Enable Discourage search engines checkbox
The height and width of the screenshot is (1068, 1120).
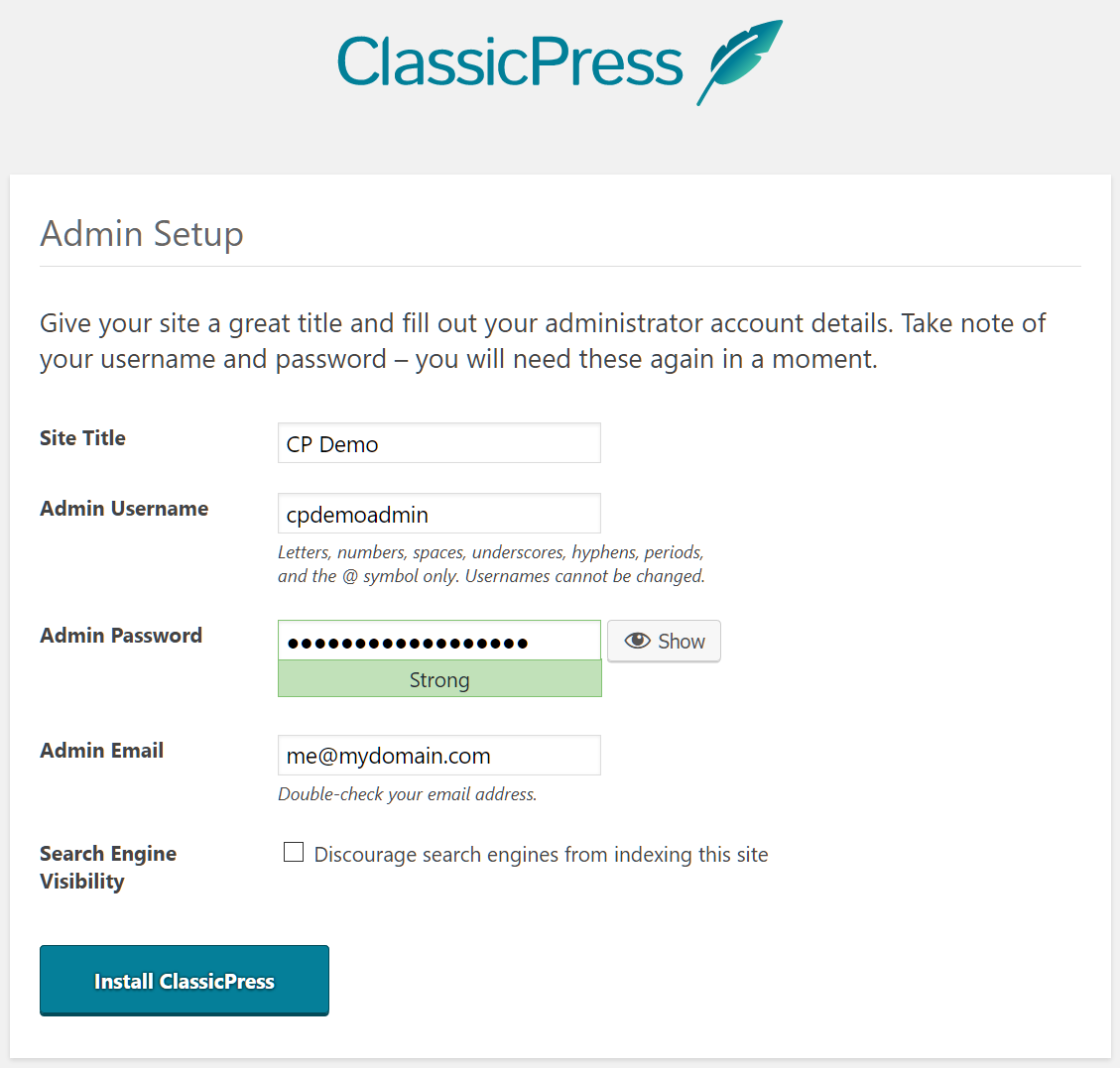294,853
